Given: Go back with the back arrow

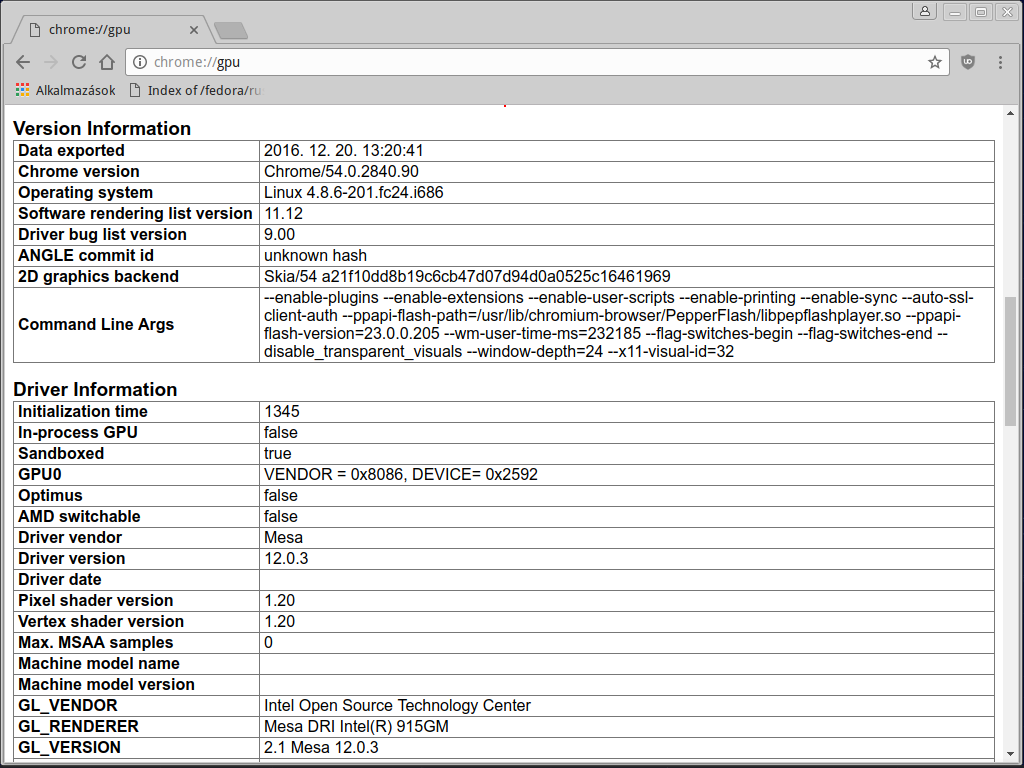Looking at the screenshot, I should tap(23, 62).
